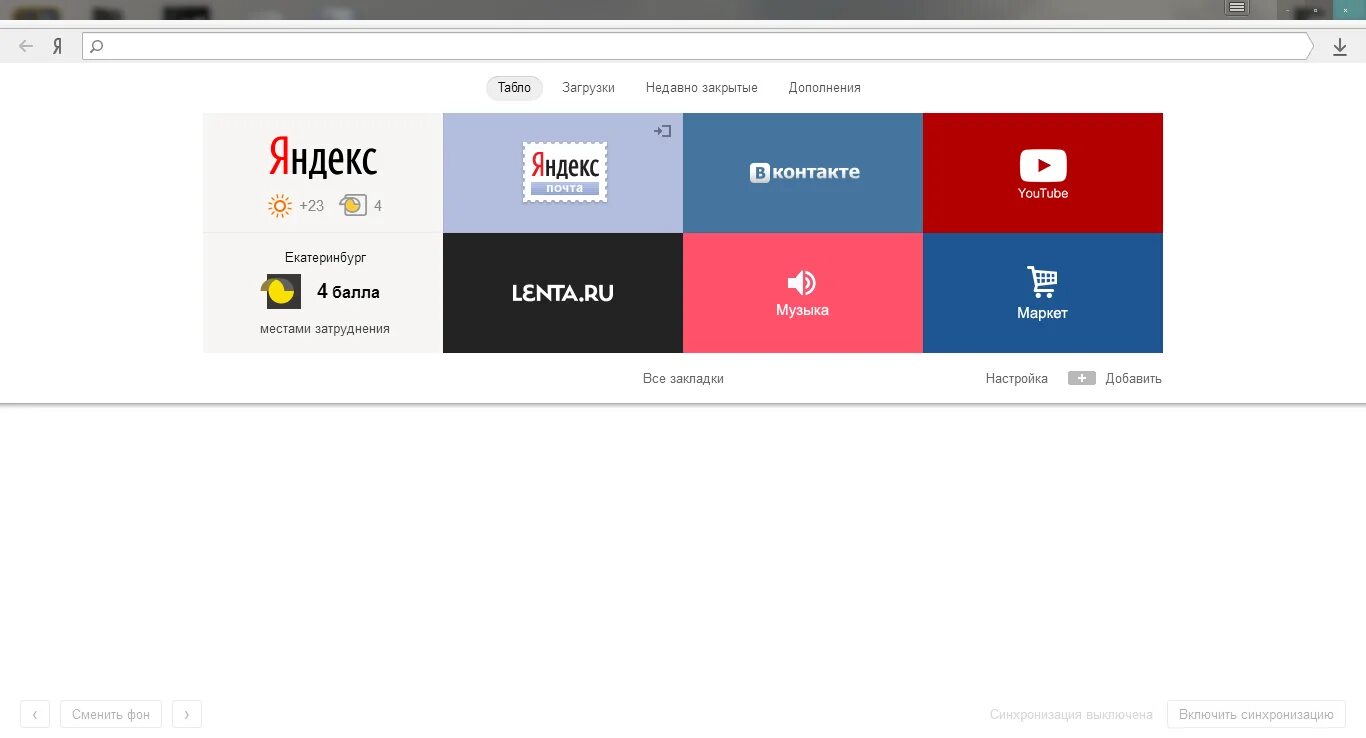Click the plus icon next to Добавить

pyautogui.click(x=1082, y=379)
